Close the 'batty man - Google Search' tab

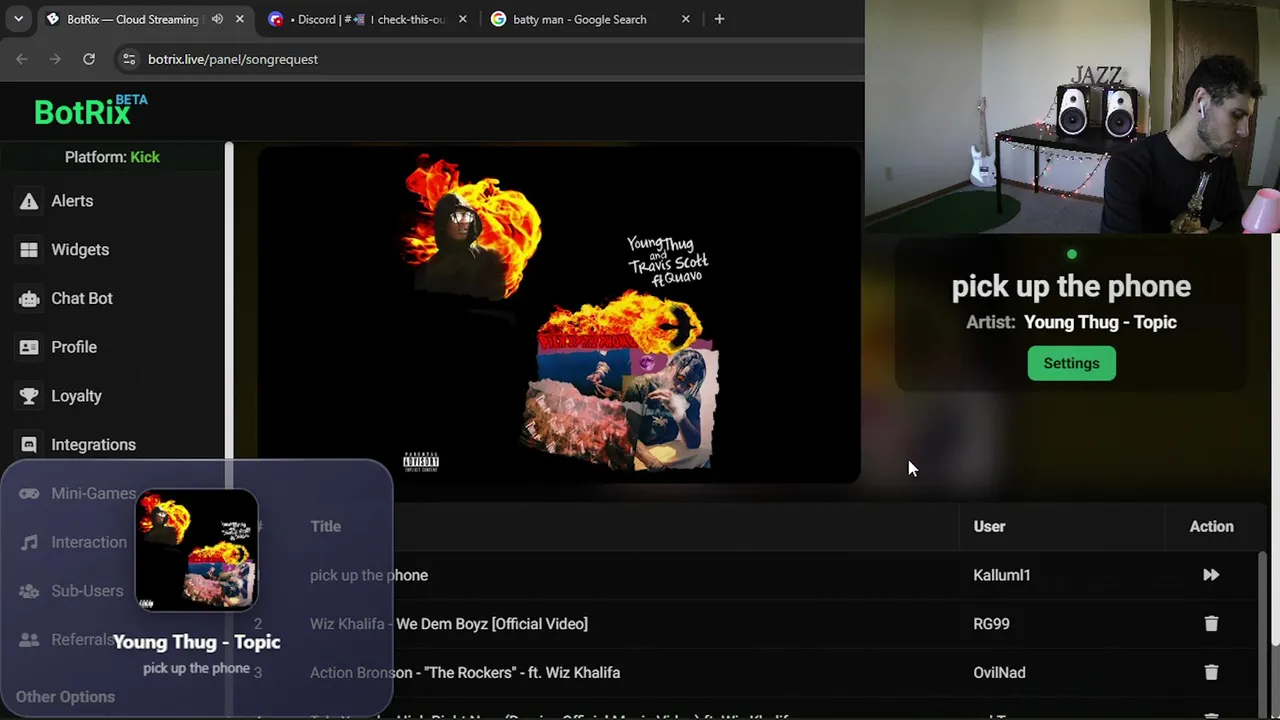coord(686,19)
